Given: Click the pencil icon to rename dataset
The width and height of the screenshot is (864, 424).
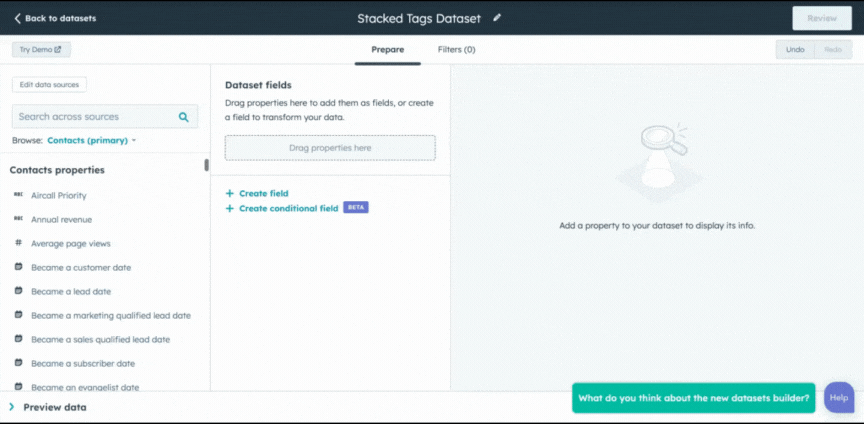Looking at the screenshot, I should (x=497, y=18).
